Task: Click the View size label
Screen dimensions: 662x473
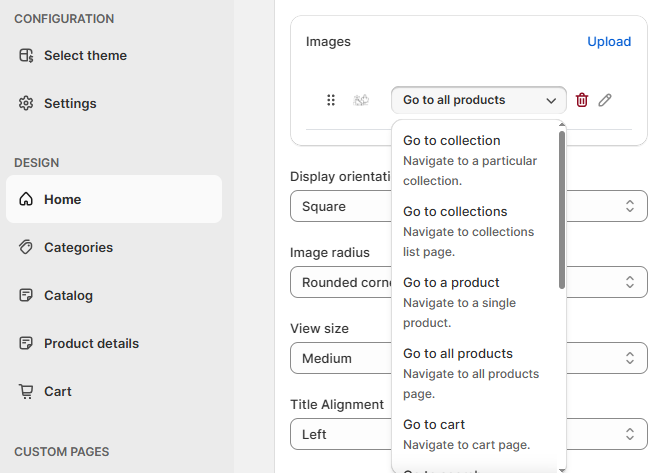Action: tap(319, 328)
